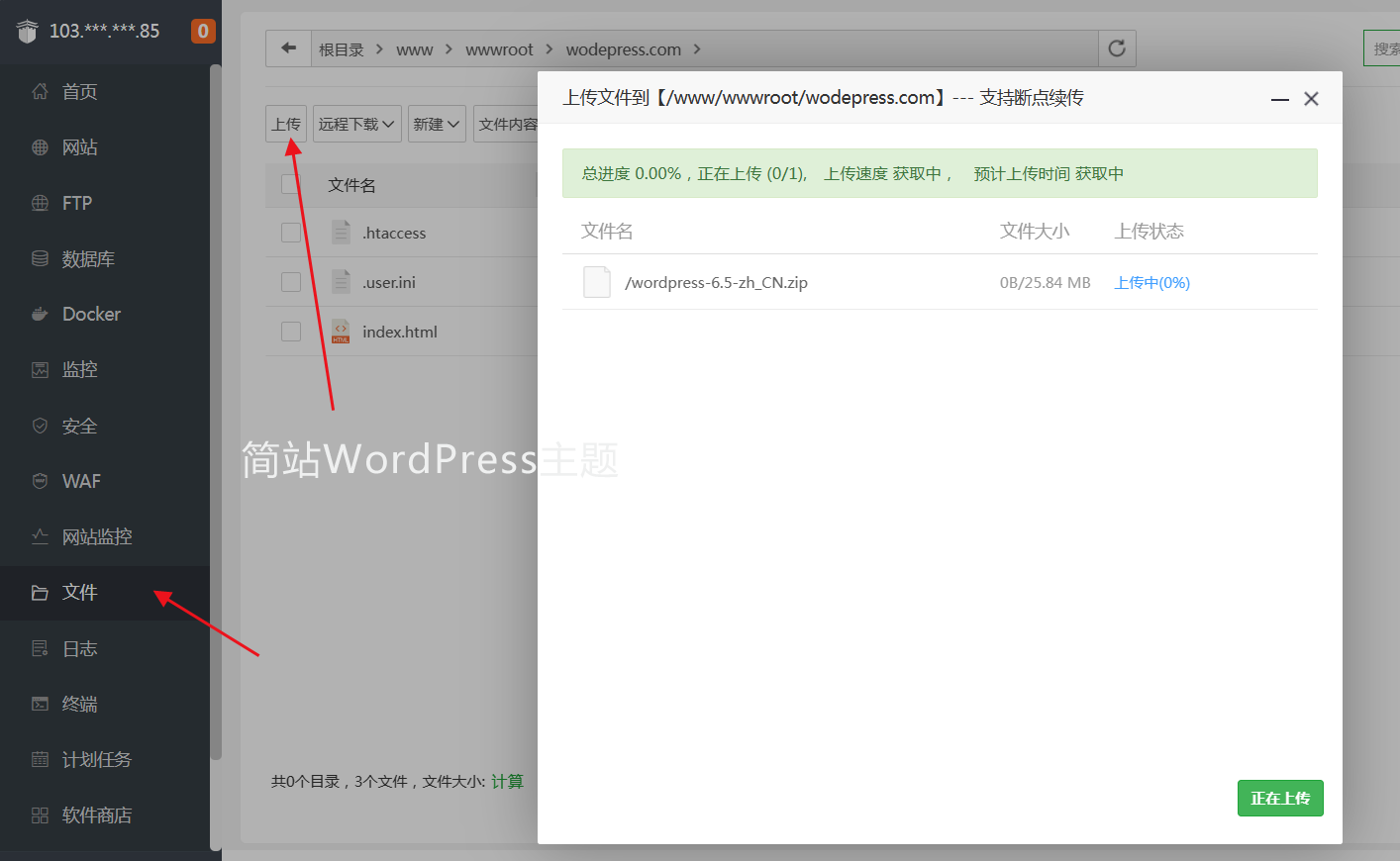Click the wordpress zip file icon in upload list
This screenshot has height=861, width=1400.
coord(597,282)
